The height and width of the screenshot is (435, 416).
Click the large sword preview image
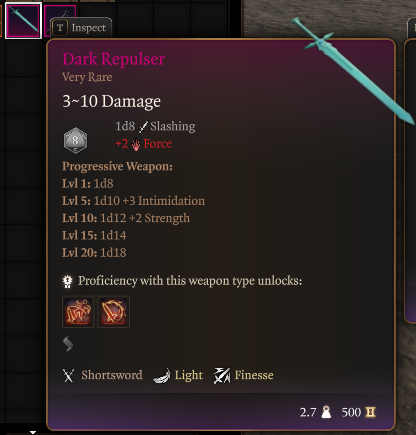353,70
